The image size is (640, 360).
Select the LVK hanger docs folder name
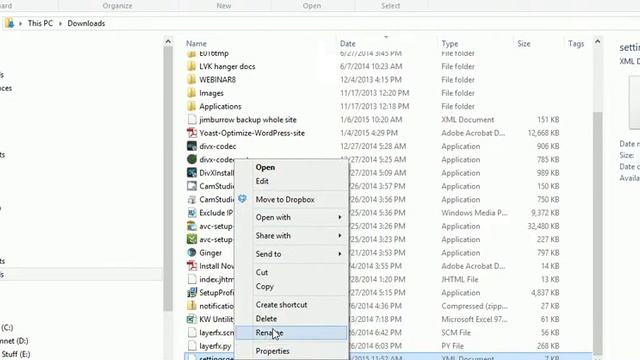pyautogui.click(x=227, y=67)
